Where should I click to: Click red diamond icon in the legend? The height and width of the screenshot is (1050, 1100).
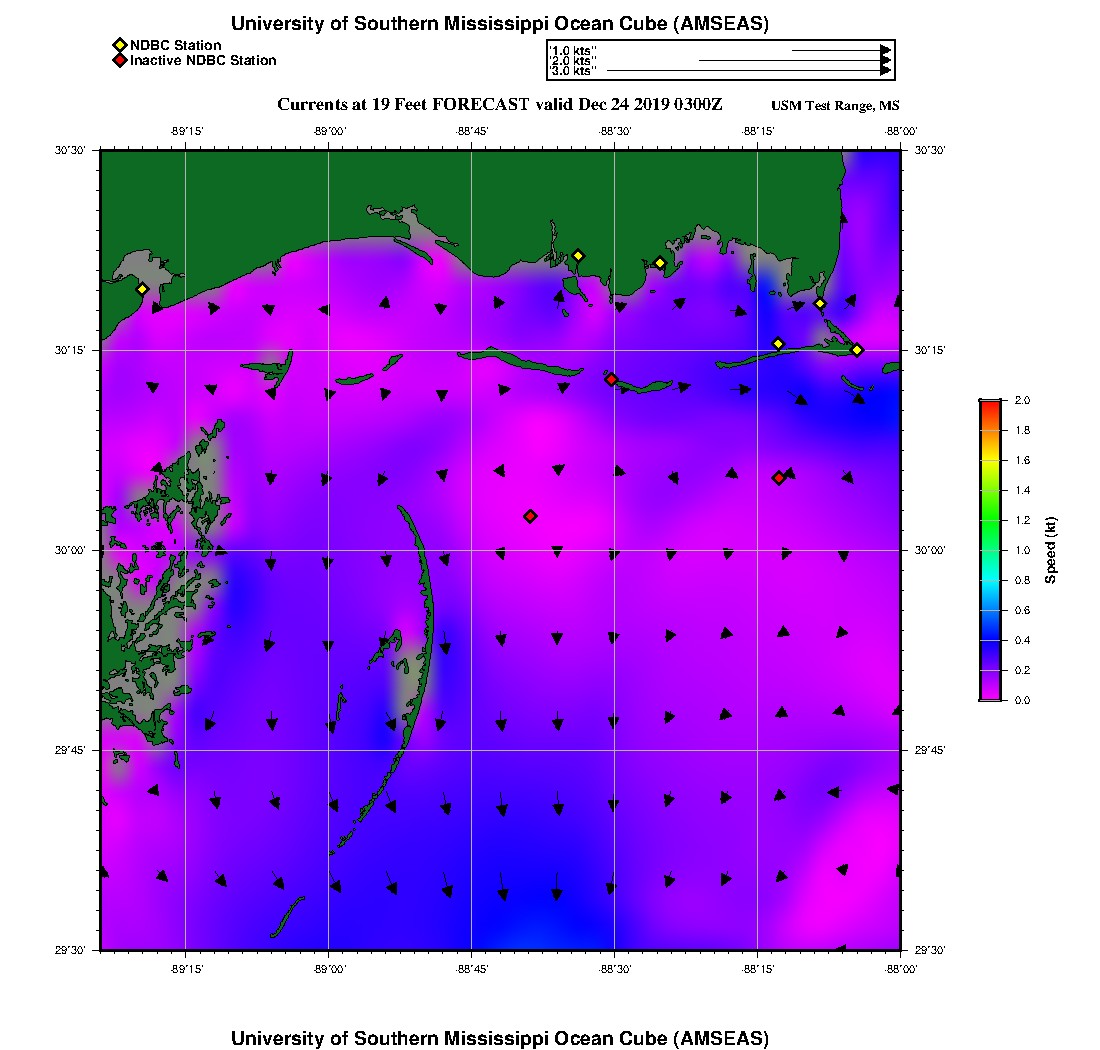coord(119,61)
